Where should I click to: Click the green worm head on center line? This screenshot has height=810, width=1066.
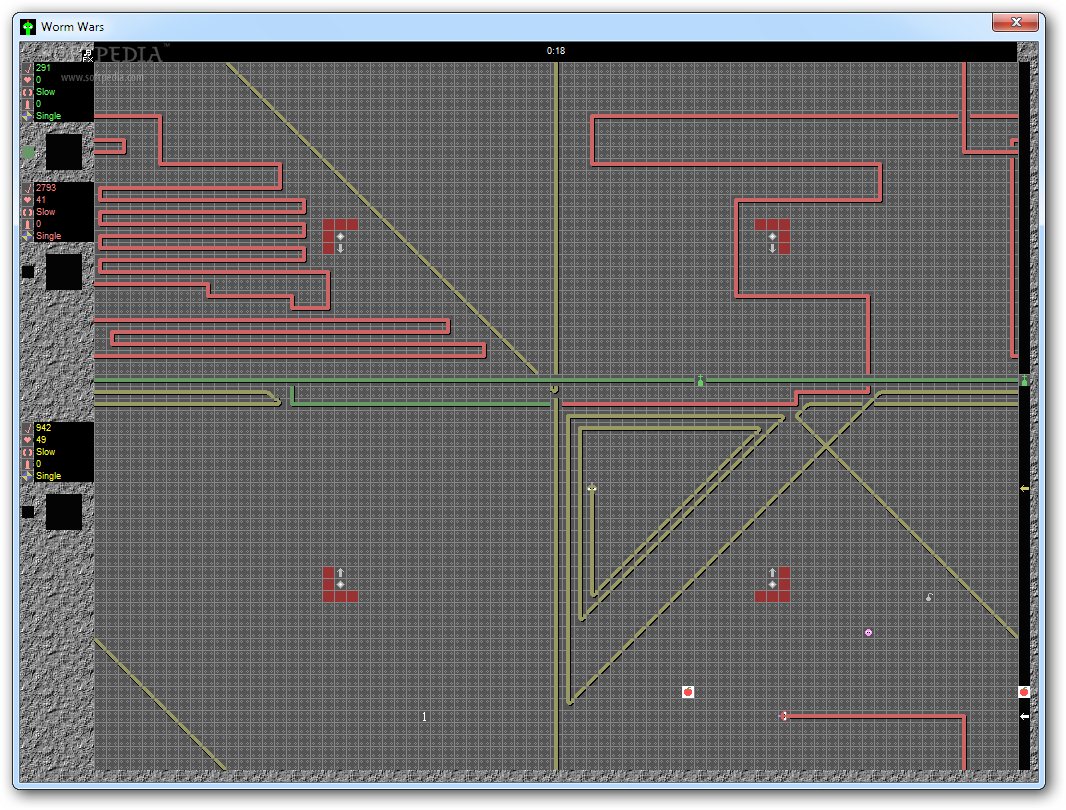click(700, 381)
